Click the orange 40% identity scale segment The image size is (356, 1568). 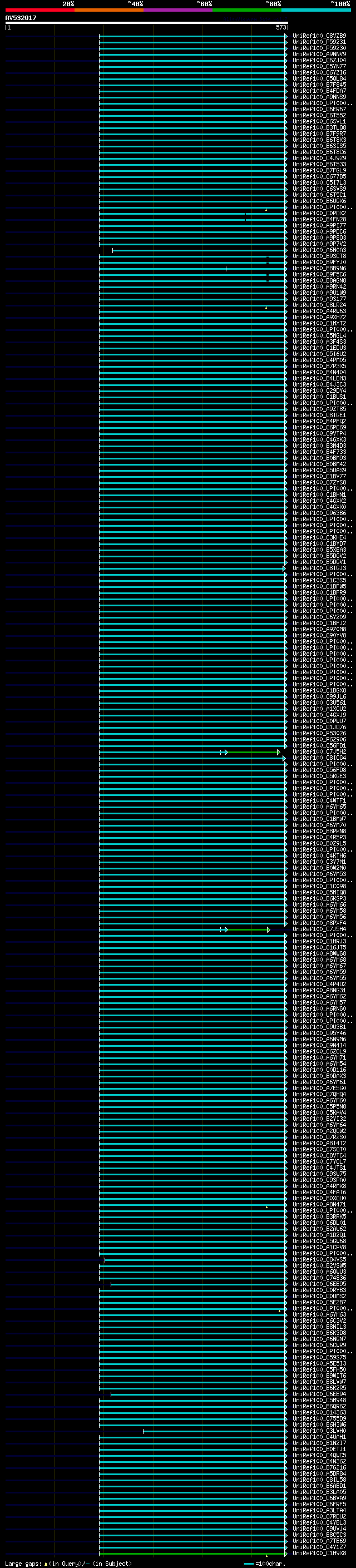click(109, 10)
